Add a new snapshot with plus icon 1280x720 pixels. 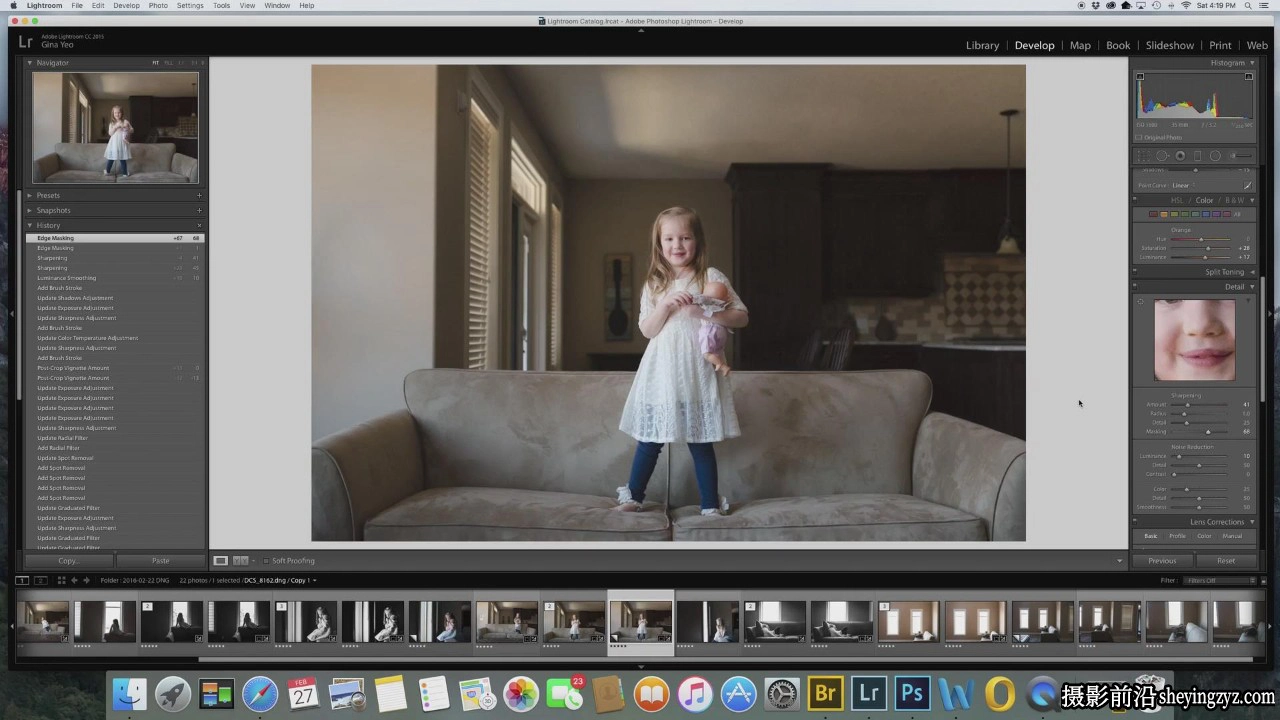[199, 211]
